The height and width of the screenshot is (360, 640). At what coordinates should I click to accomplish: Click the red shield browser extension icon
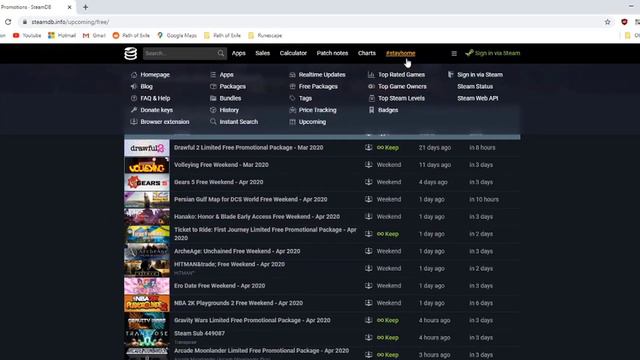(x=624, y=22)
